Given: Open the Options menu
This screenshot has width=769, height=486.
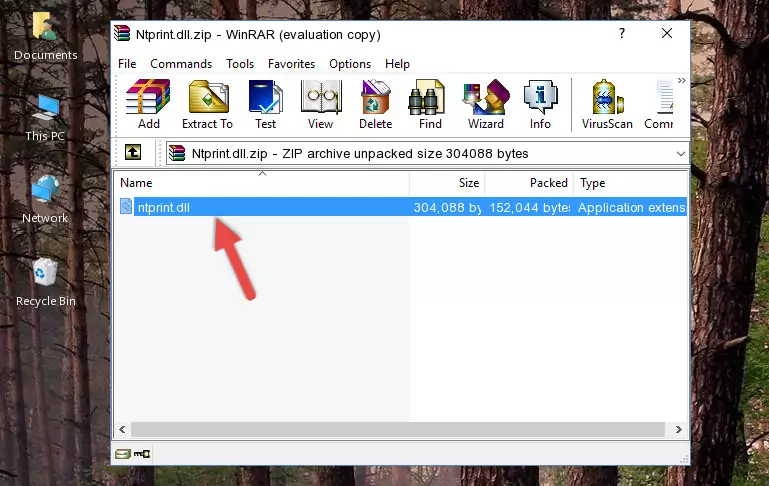Looking at the screenshot, I should [350, 64].
